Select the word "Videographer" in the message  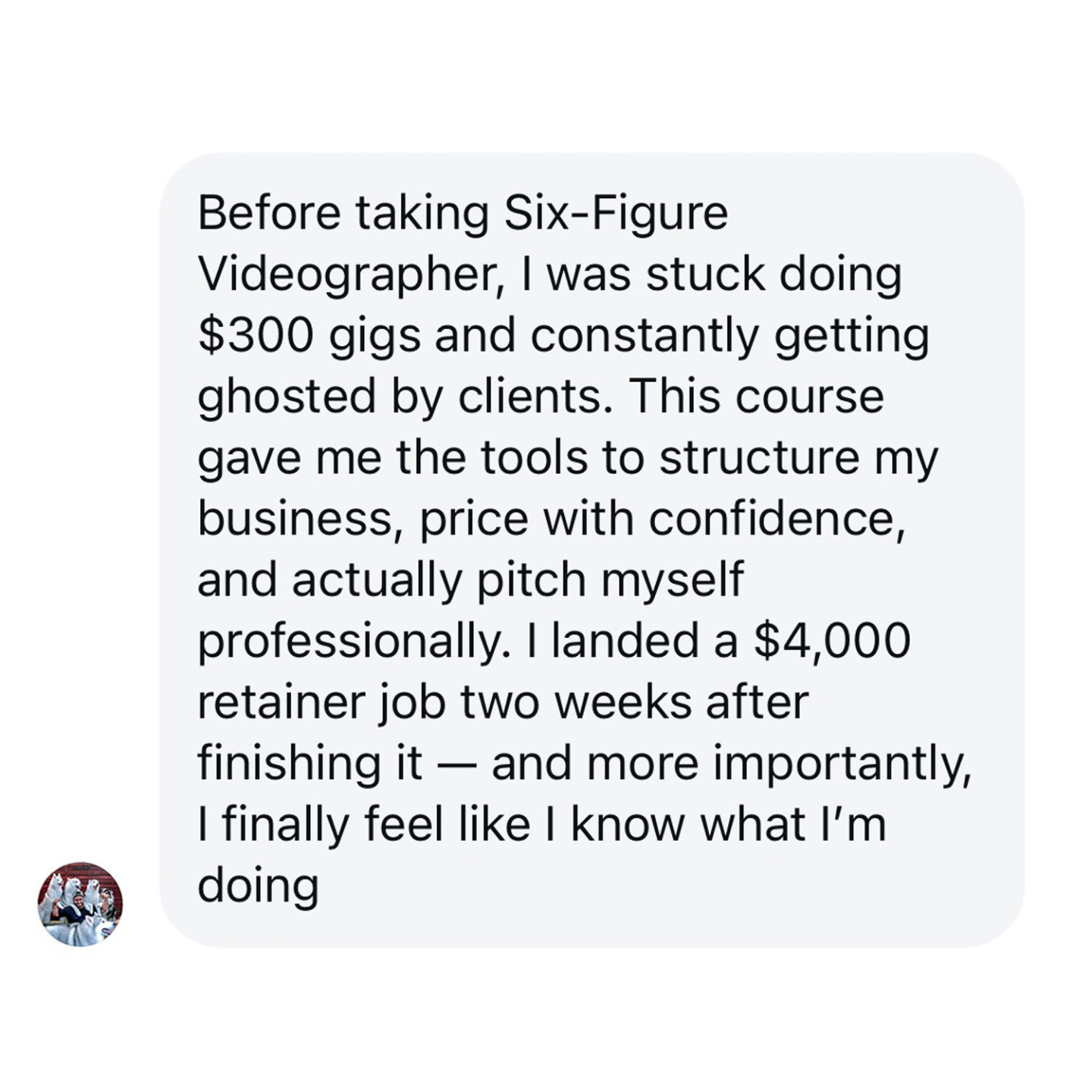pyautogui.click(x=345, y=275)
